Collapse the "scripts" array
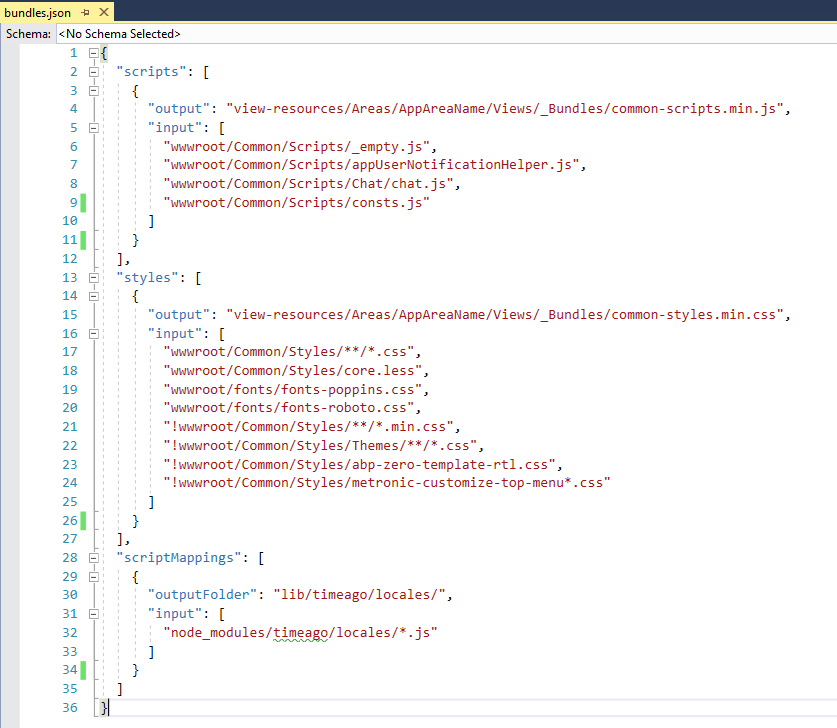This screenshot has width=837, height=728. (93, 71)
